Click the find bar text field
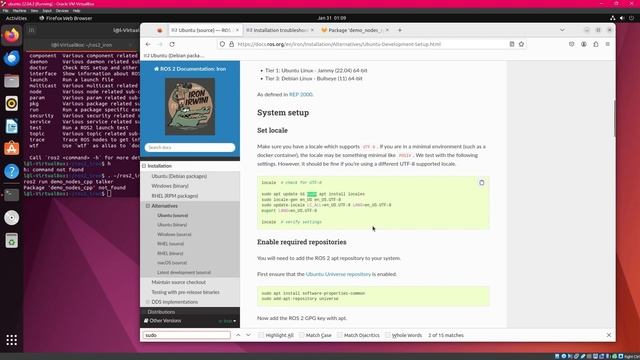Screen dimensions: 640x360 pos(187,335)
